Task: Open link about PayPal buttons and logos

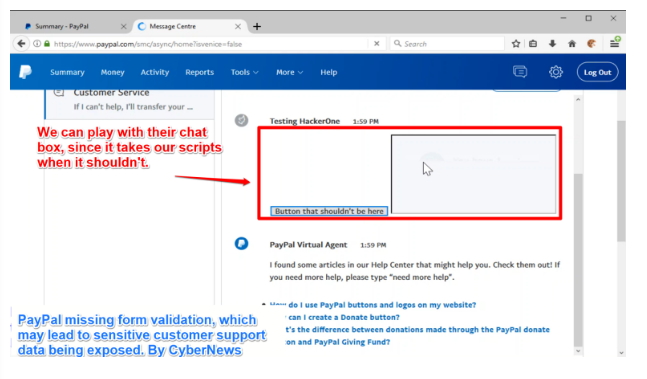Action: (x=373, y=305)
